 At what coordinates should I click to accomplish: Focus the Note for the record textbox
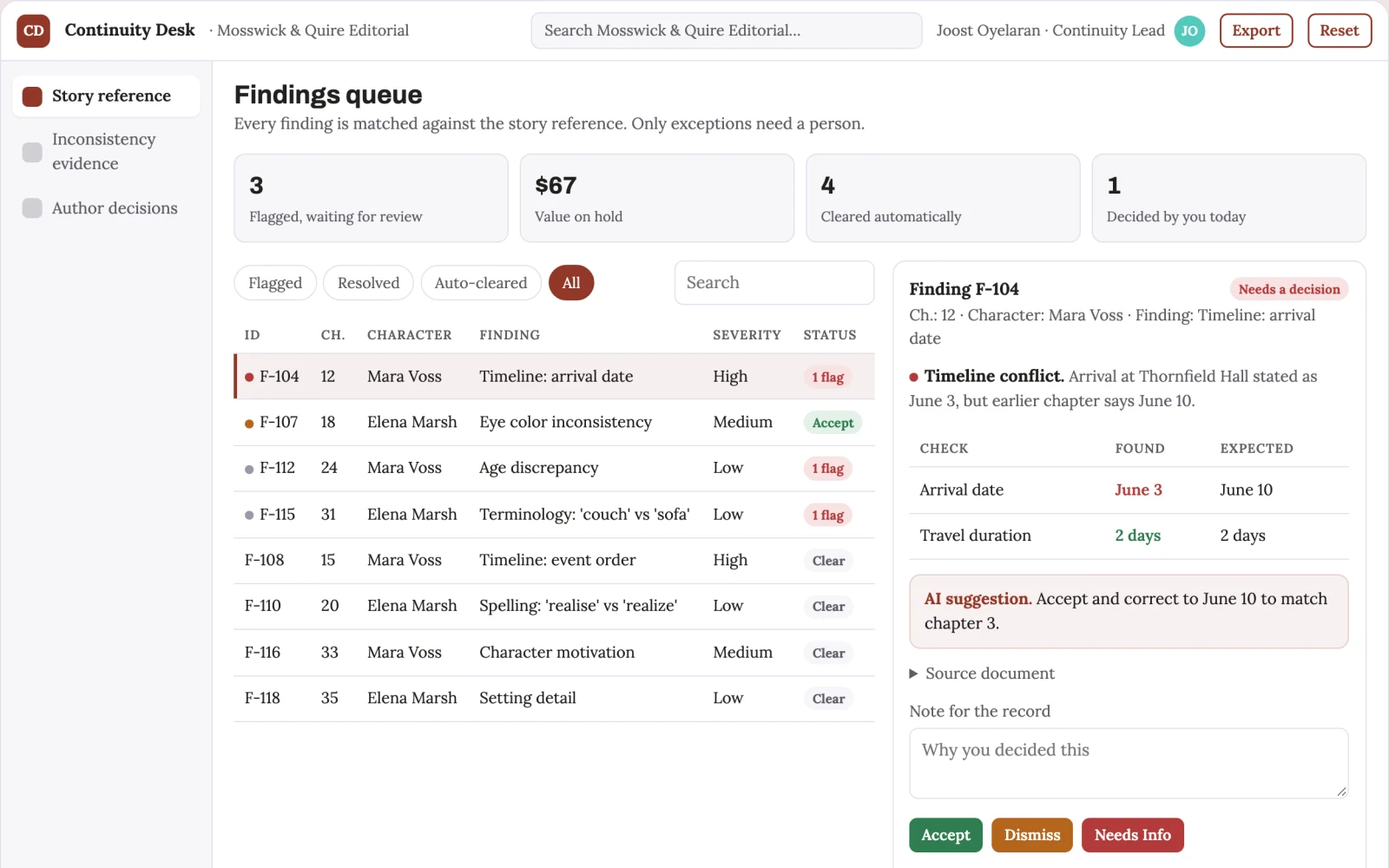click(1129, 763)
